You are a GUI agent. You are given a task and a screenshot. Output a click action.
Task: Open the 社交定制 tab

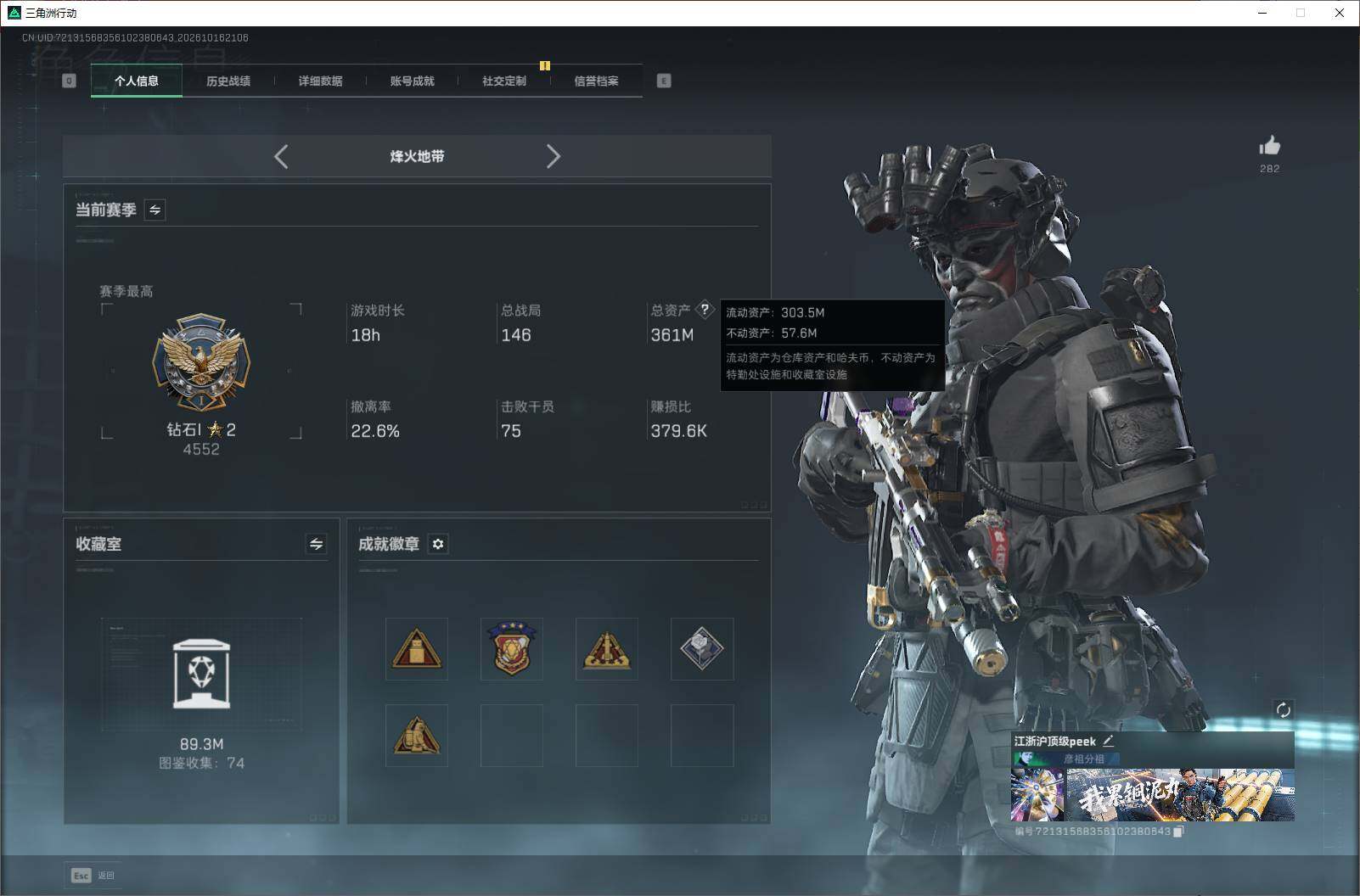click(504, 81)
